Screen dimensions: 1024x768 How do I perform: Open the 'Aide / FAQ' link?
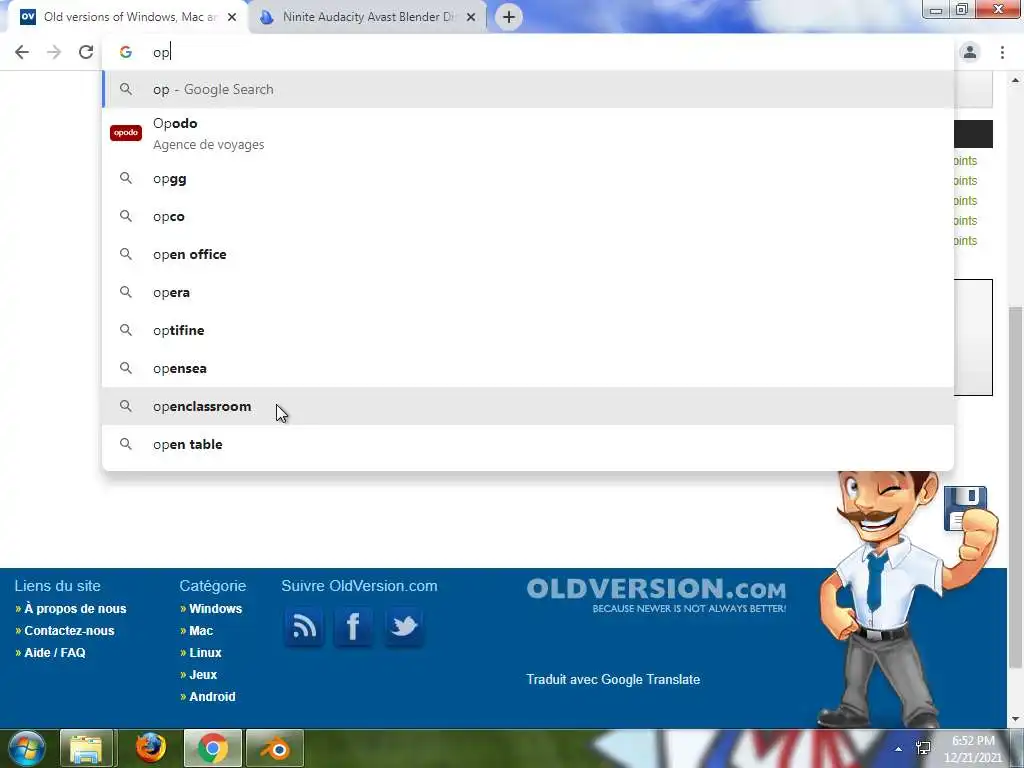55,652
